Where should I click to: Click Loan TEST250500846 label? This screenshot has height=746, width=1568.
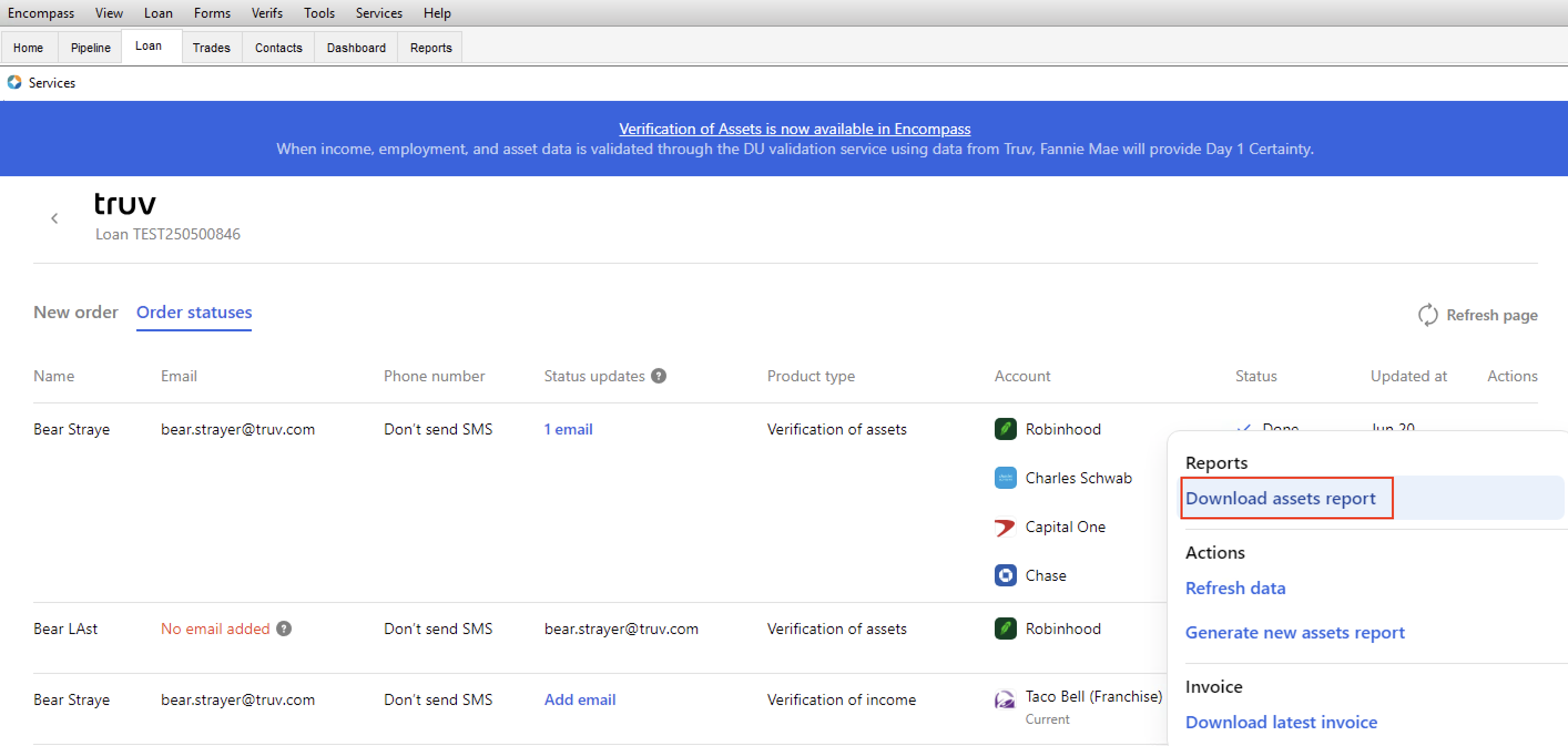tap(168, 234)
